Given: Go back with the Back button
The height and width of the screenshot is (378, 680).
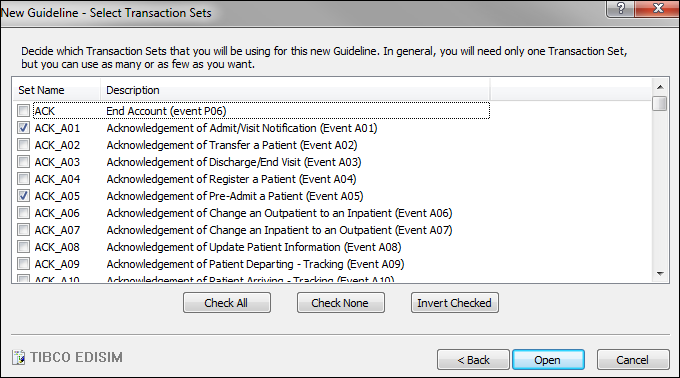Looking at the screenshot, I should click(x=474, y=360).
